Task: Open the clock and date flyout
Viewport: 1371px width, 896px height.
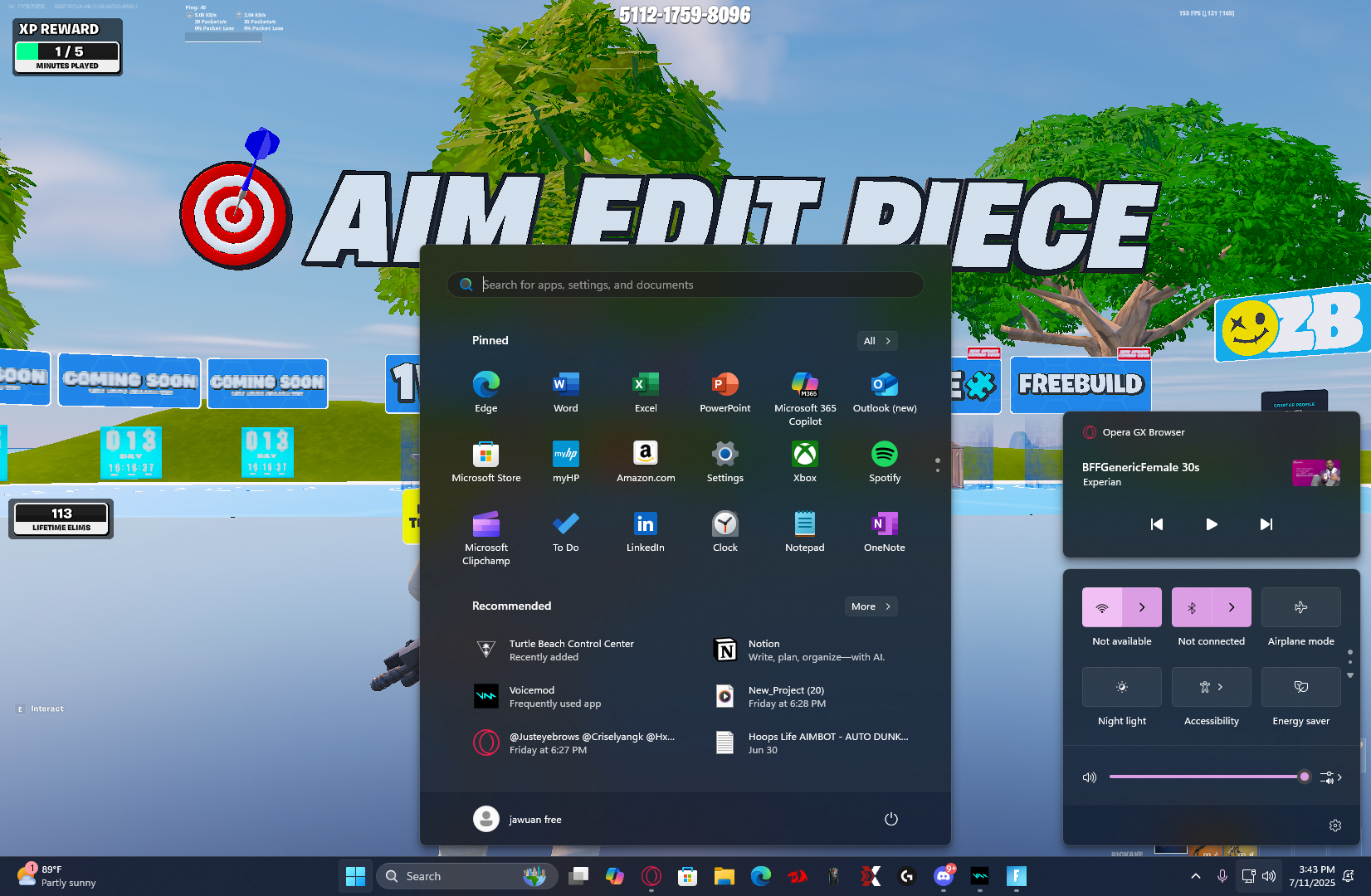Action: tap(1311, 876)
